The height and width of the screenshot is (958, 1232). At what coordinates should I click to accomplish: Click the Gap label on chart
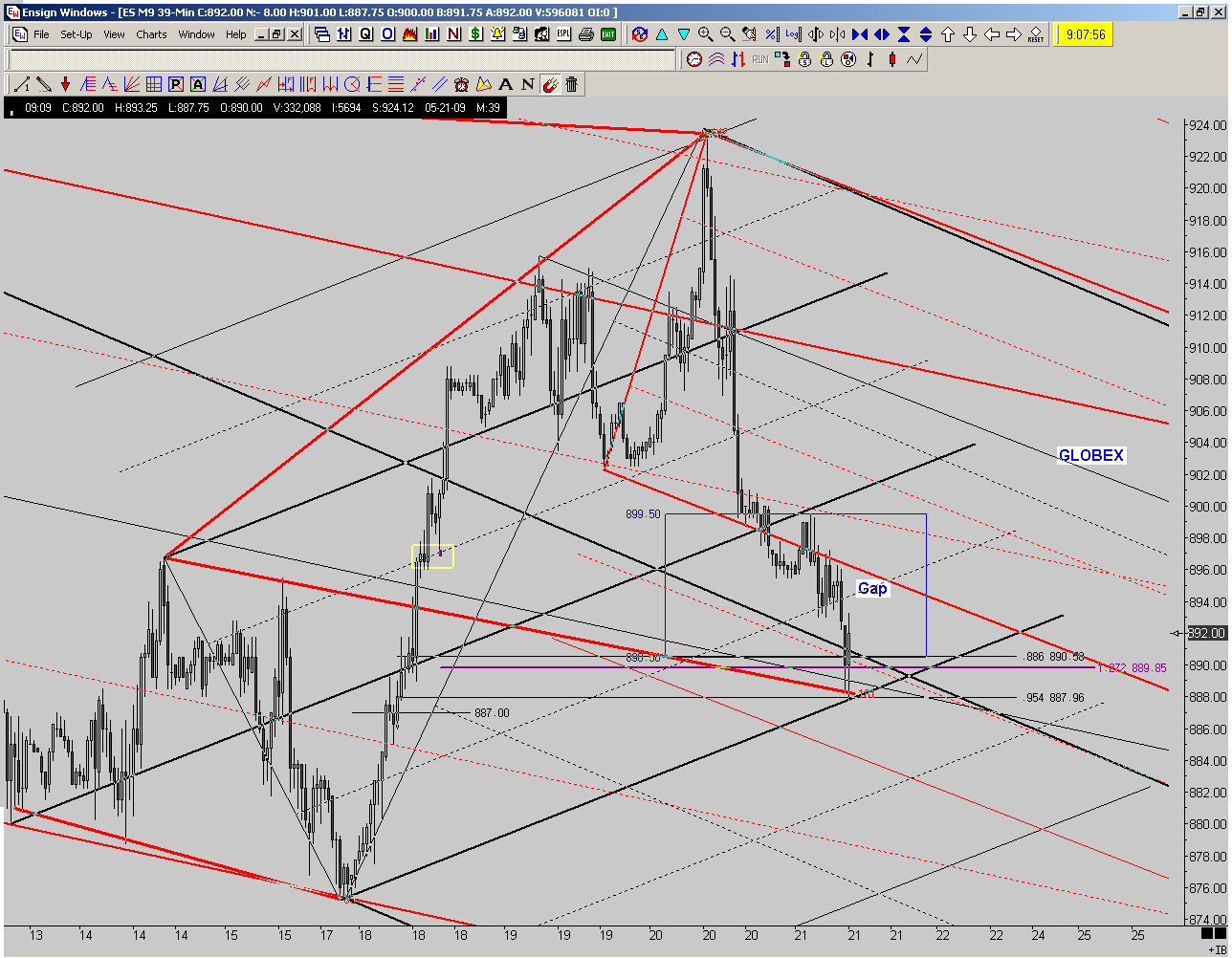pos(871,588)
